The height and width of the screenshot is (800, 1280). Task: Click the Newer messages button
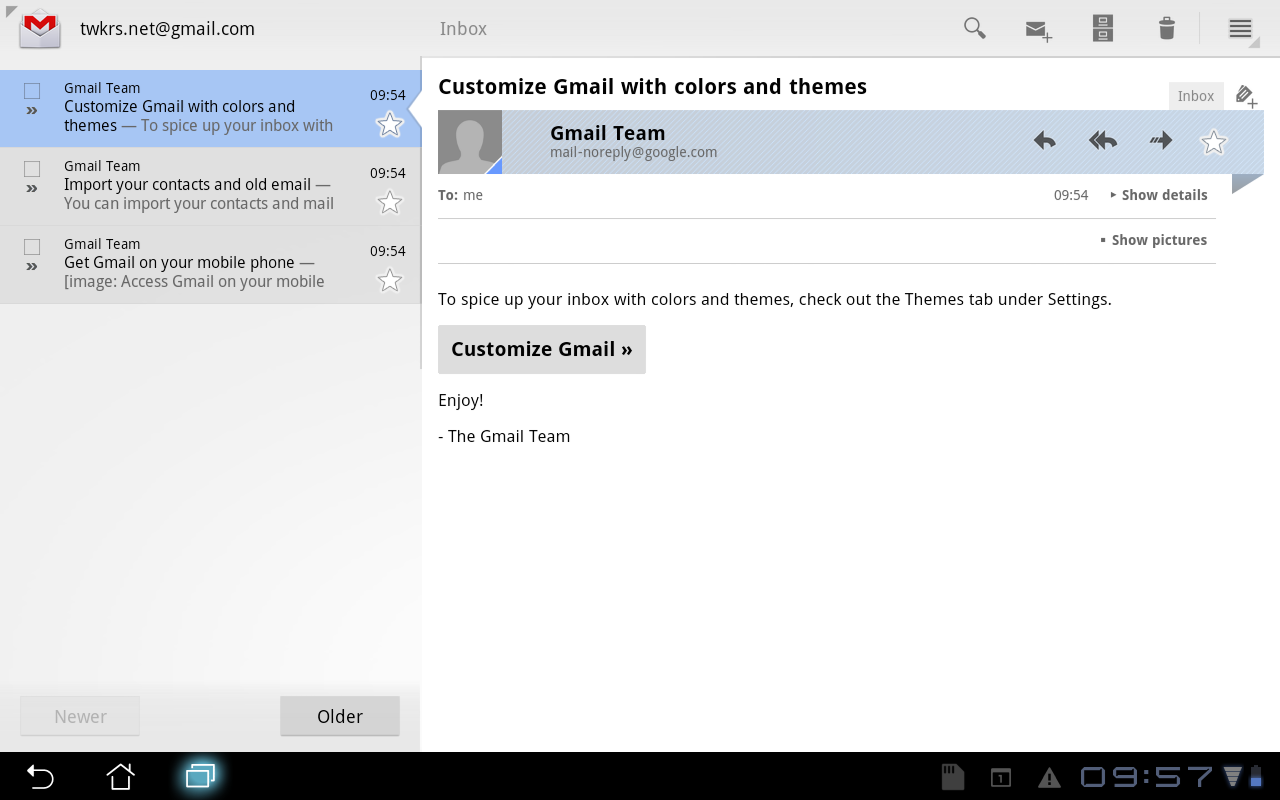(80, 716)
